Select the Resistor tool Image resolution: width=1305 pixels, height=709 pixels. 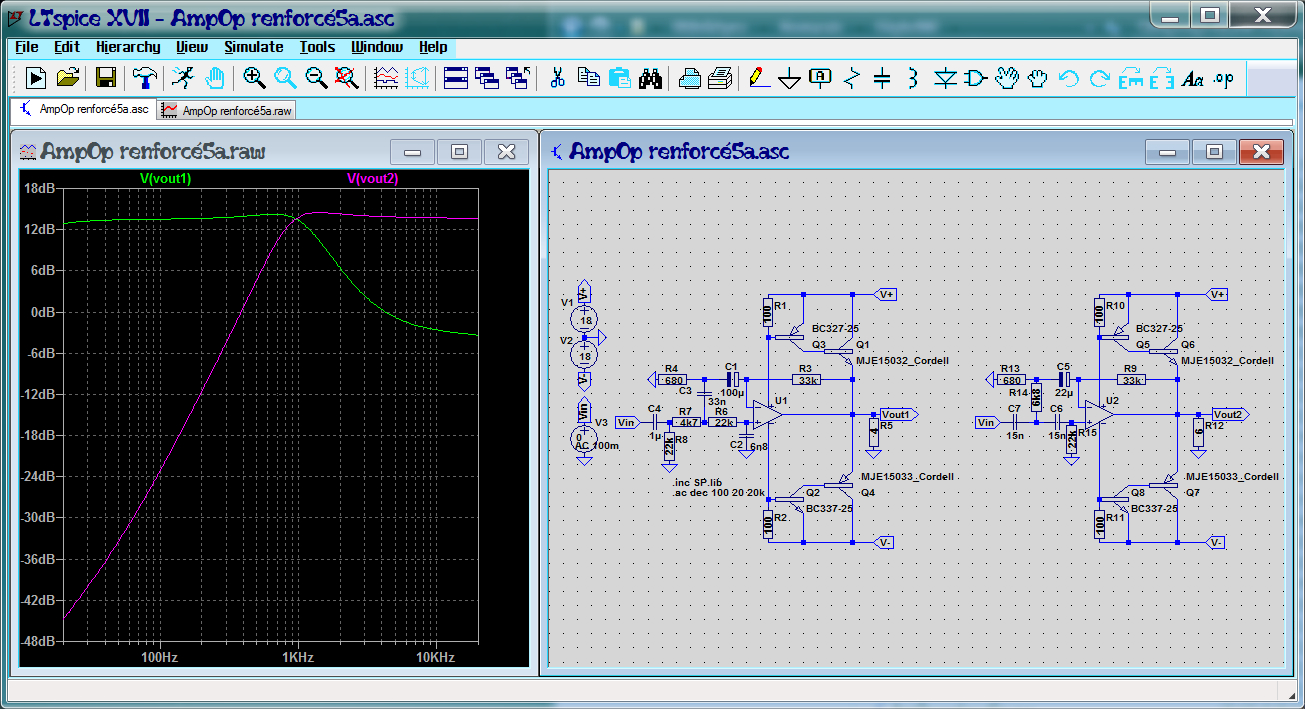[851, 78]
